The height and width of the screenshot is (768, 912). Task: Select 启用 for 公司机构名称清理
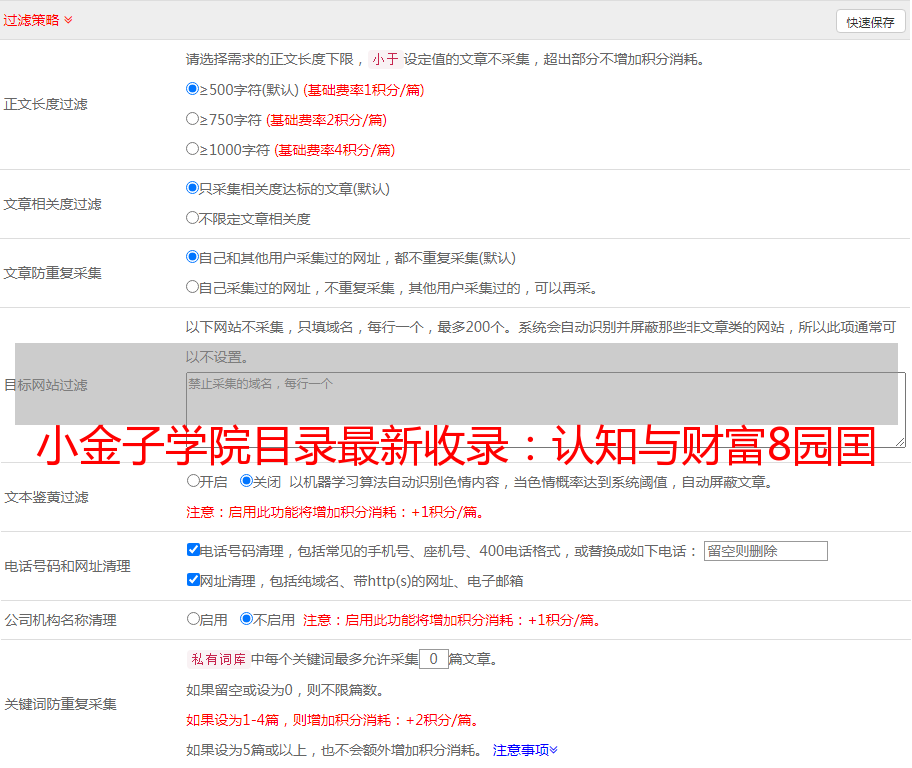click(193, 618)
